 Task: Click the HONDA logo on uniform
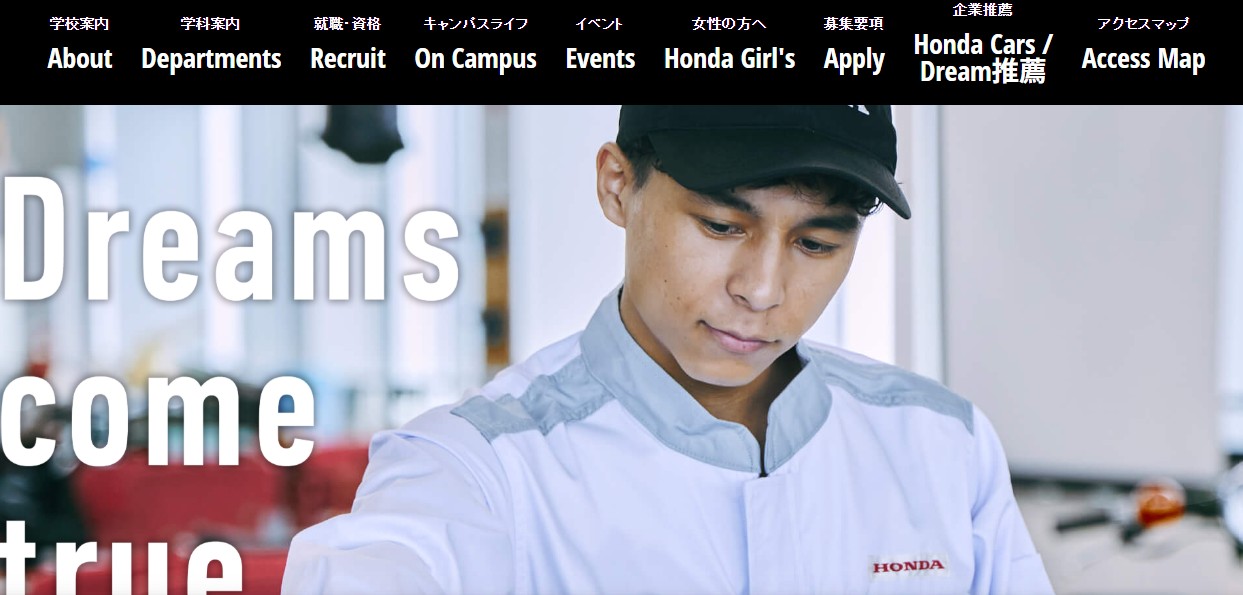908,567
